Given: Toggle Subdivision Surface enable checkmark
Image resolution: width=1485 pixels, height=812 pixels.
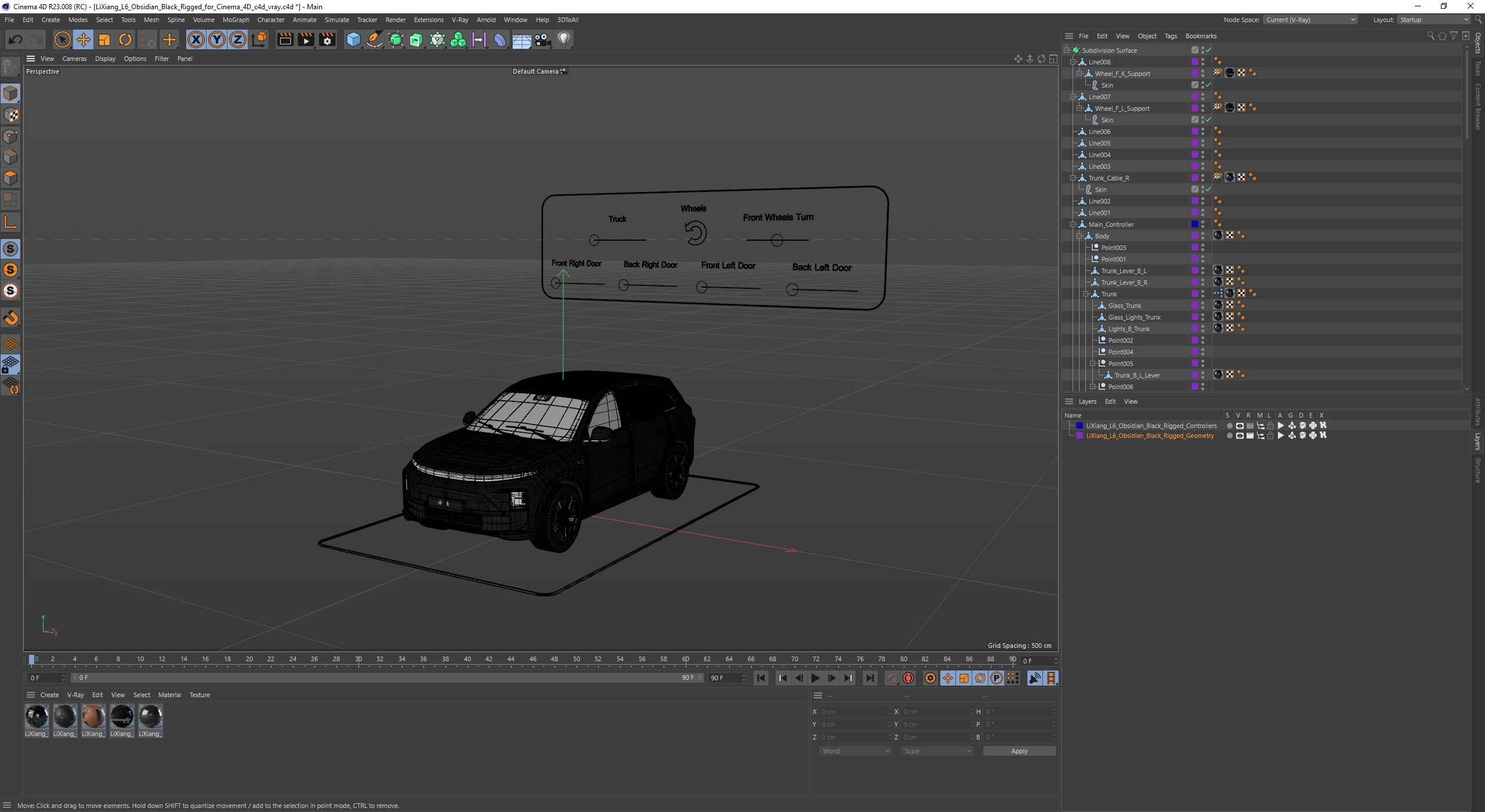Looking at the screenshot, I should [x=1208, y=50].
